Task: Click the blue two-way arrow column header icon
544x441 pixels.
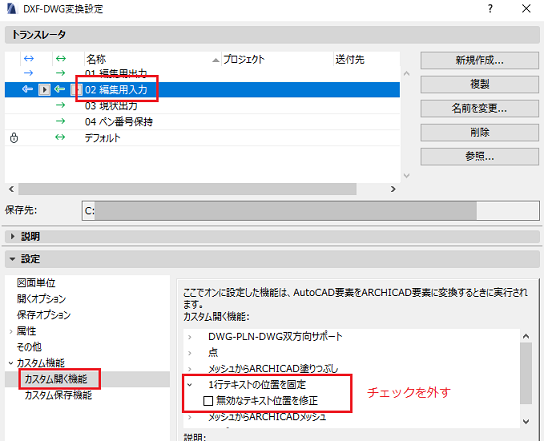Action: pos(29,59)
